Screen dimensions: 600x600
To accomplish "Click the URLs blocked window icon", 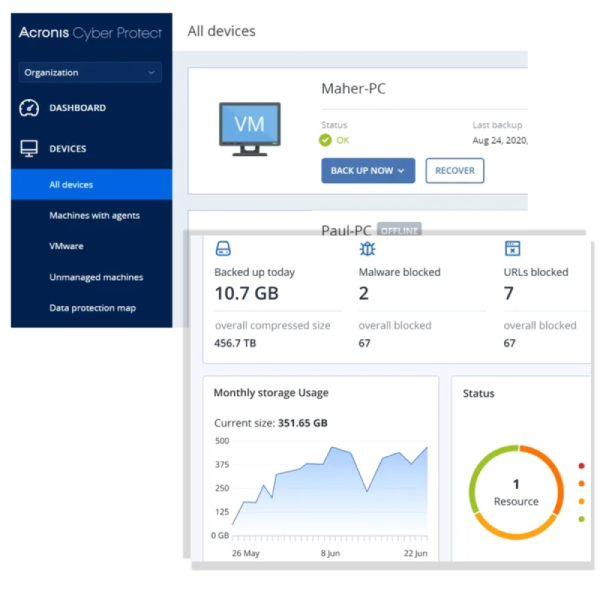I will pyautogui.click(x=512, y=248).
